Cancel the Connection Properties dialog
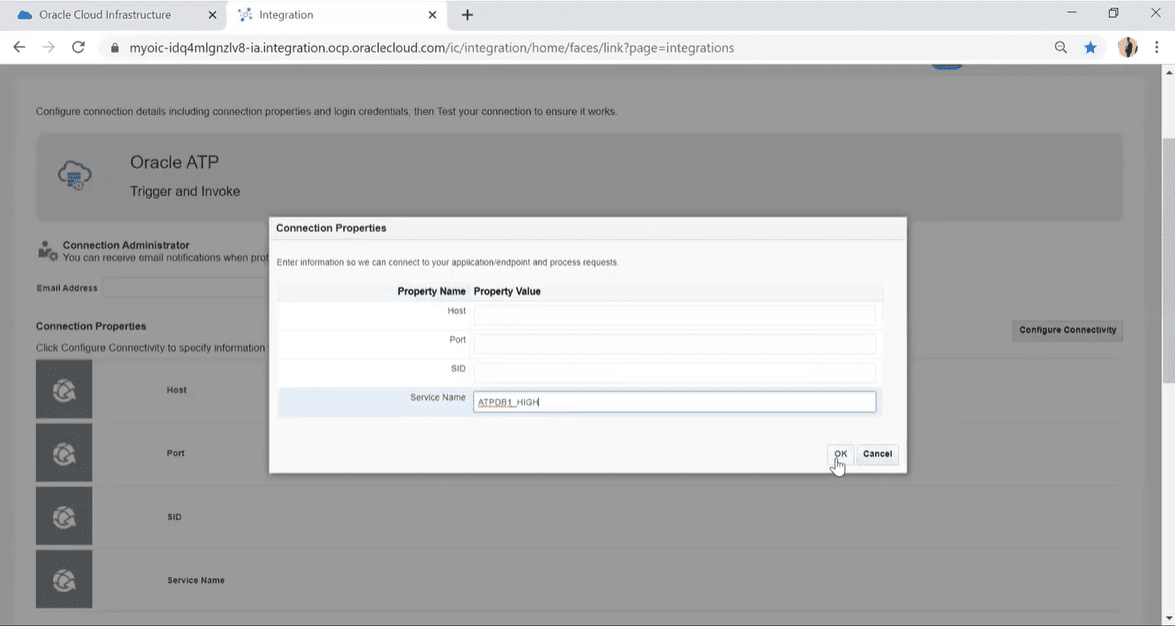The image size is (1175, 626). point(877,454)
